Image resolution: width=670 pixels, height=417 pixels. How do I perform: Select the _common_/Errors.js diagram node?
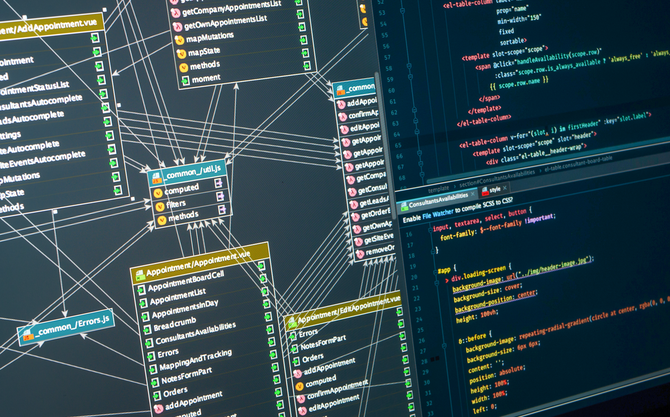pos(66,327)
